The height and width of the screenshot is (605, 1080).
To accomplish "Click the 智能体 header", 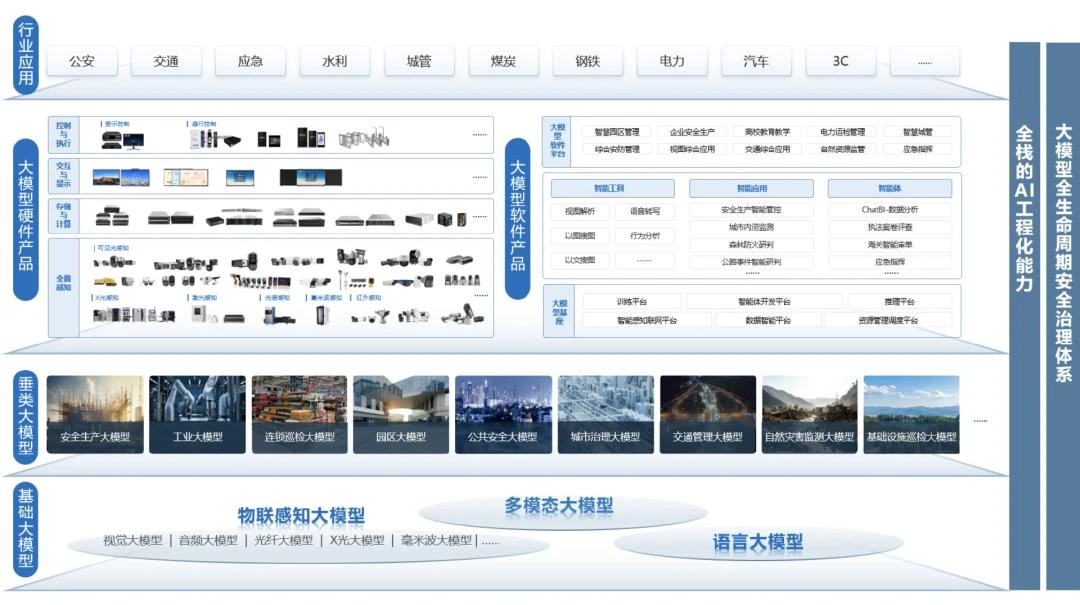I will click(x=890, y=188).
